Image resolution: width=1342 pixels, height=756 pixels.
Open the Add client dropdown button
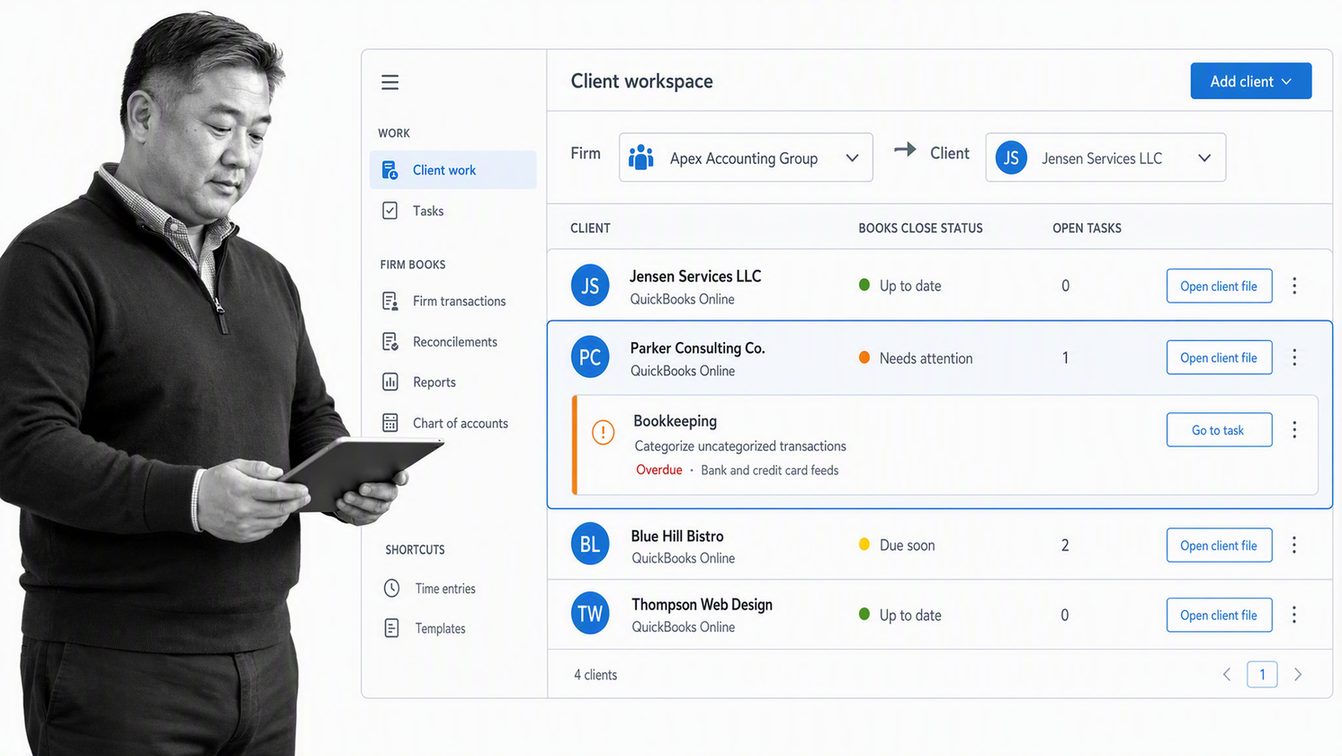click(1251, 82)
